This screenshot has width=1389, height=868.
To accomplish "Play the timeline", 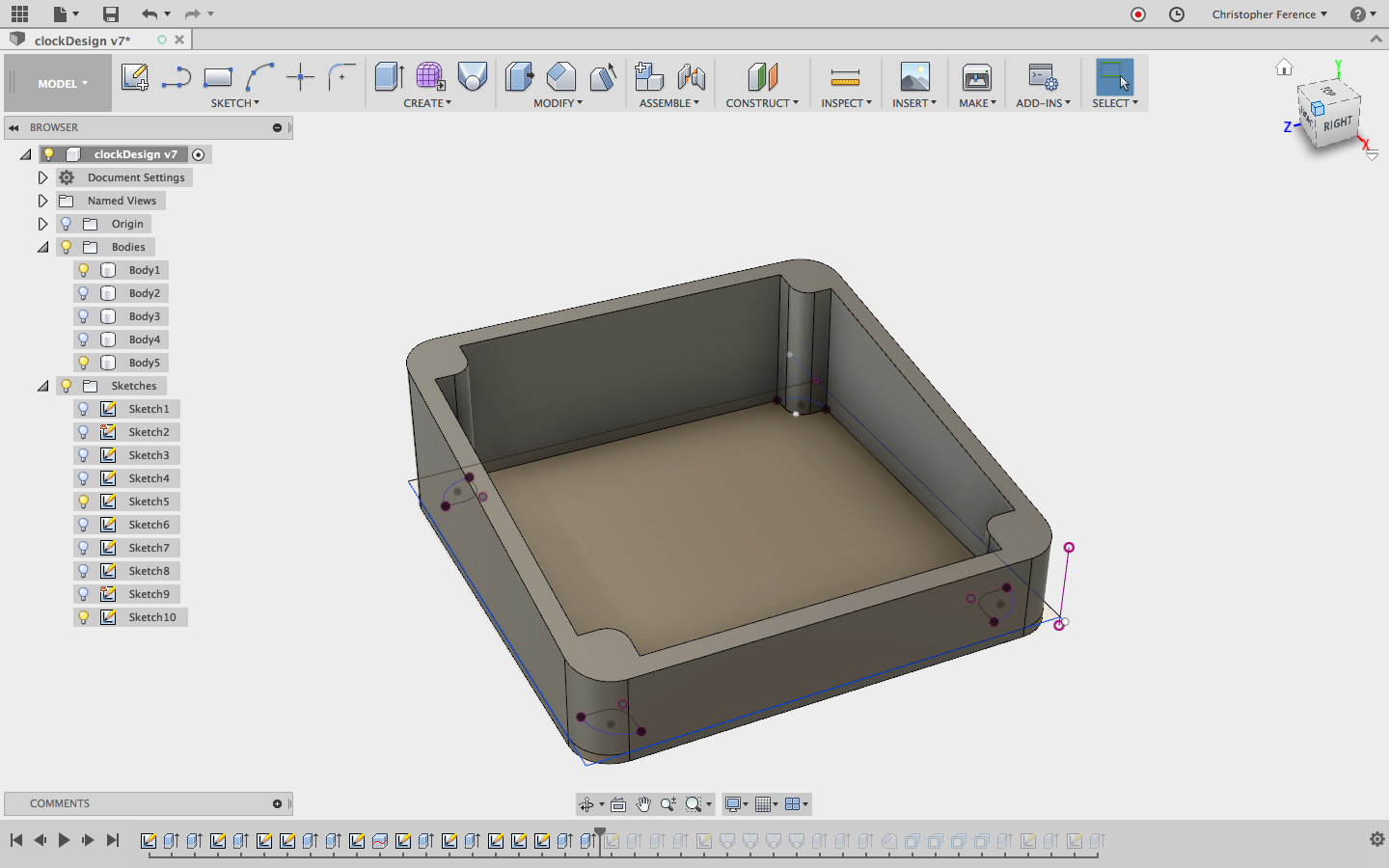I will (64, 840).
